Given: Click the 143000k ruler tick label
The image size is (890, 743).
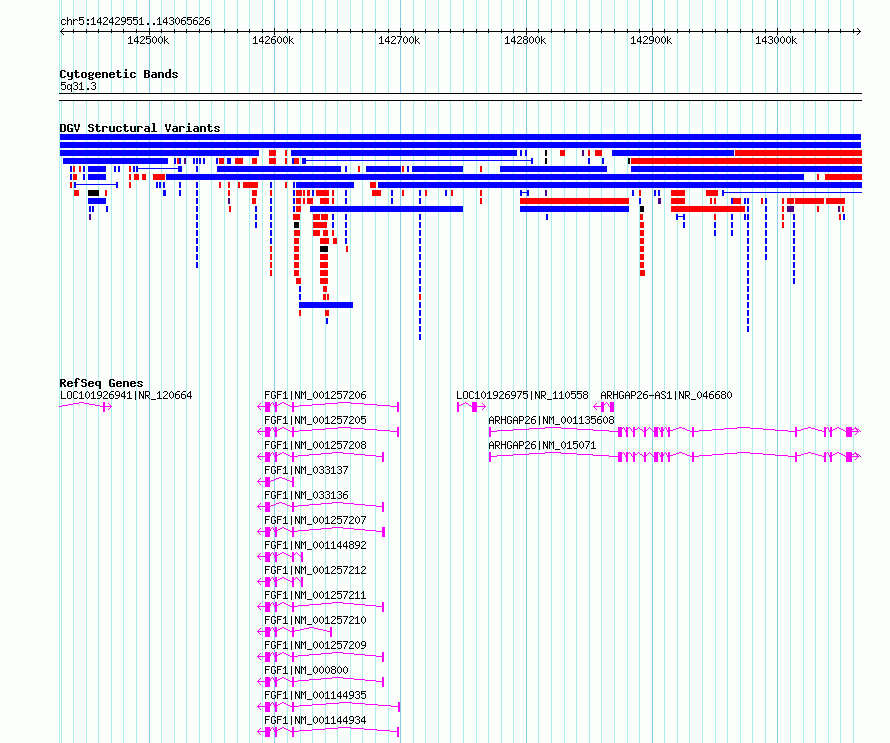Looking at the screenshot, I should pyautogui.click(x=776, y=40).
